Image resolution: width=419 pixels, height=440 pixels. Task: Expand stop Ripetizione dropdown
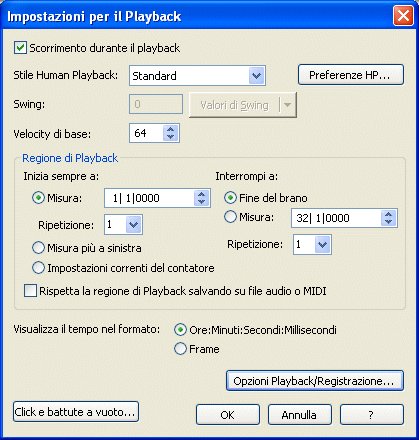click(x=322, y=245)
